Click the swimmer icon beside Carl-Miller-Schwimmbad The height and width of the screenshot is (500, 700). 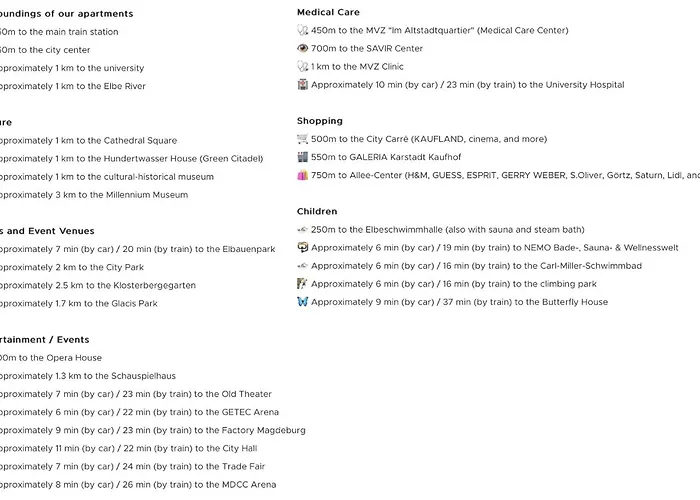pos(303,266)
